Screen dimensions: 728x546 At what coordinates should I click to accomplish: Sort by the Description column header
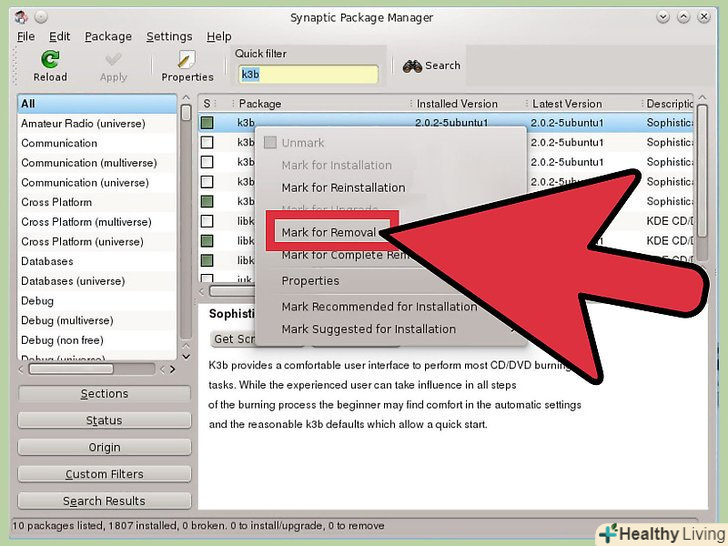coord(669,104)
